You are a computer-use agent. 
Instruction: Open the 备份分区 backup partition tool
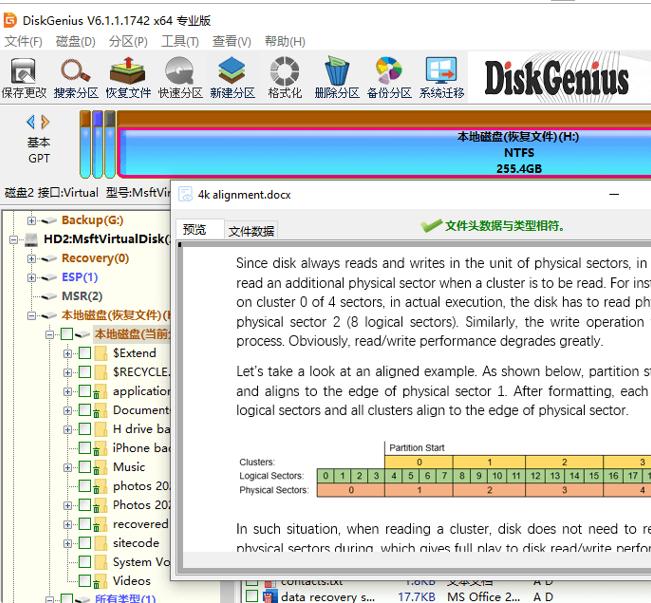coord(389,78)
